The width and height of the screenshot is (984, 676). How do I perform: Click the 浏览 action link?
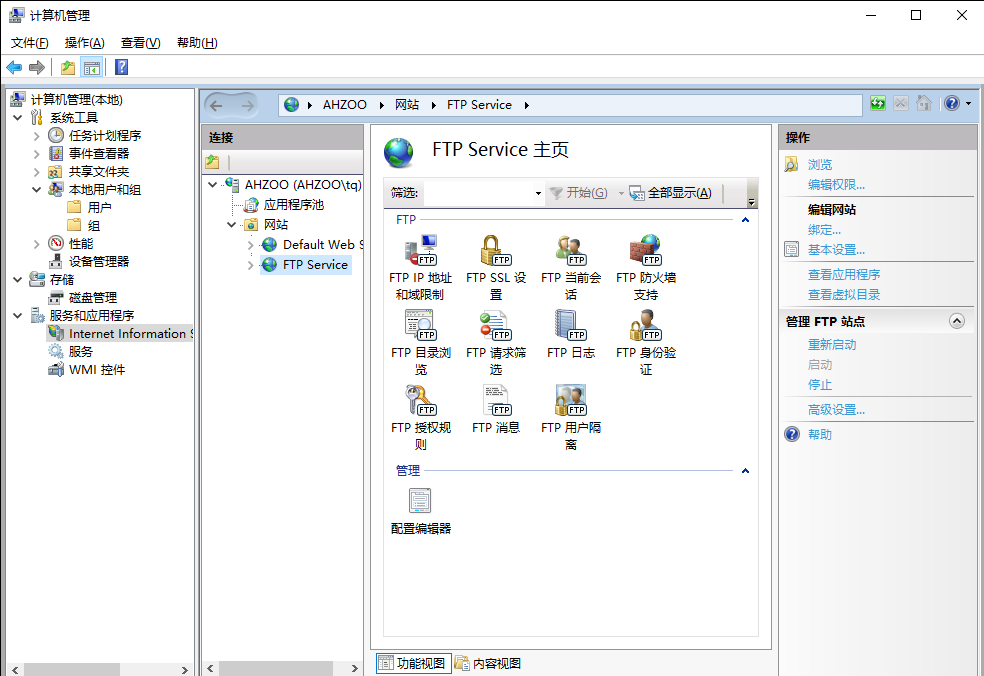pyautogui.click(x=820, y=164)
